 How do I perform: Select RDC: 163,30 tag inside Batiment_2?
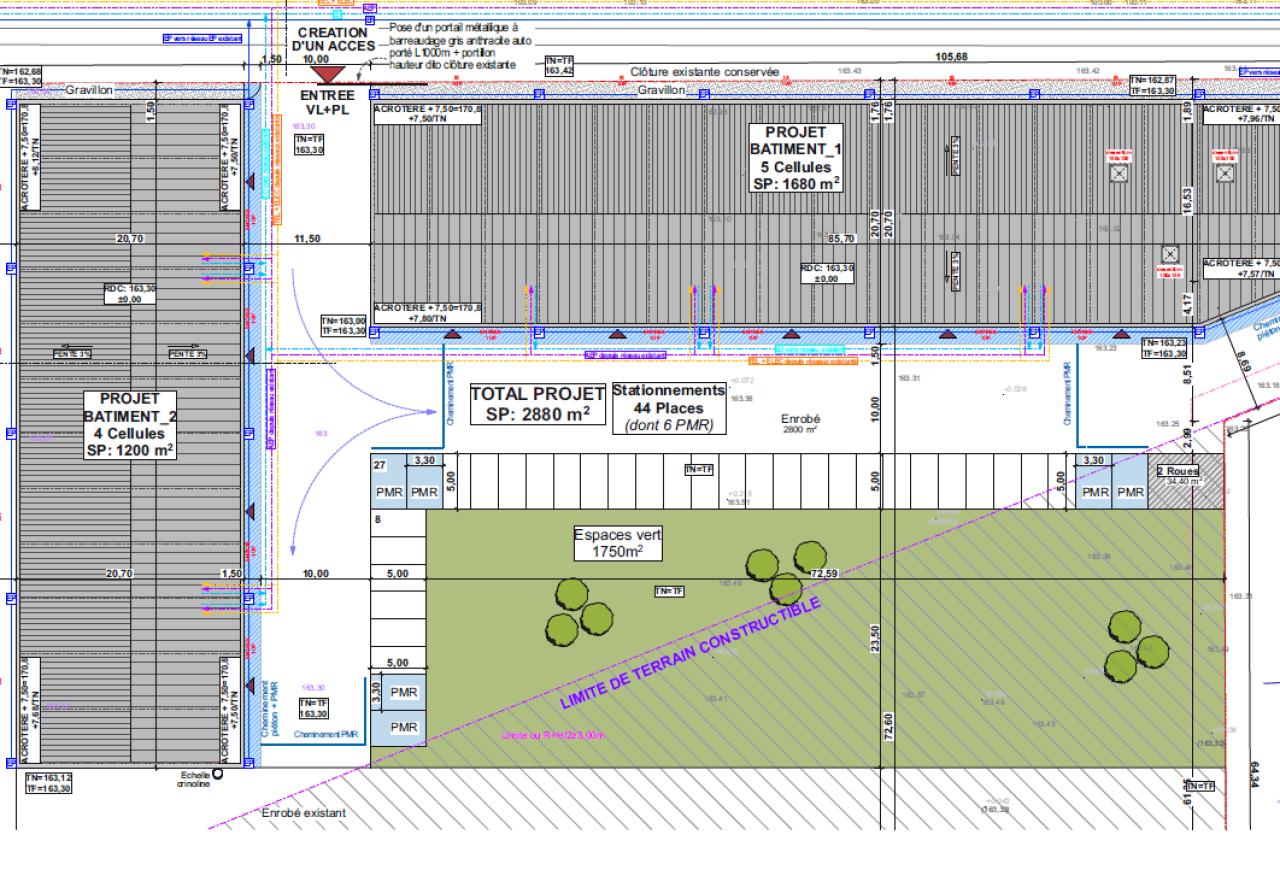[131, 294]
